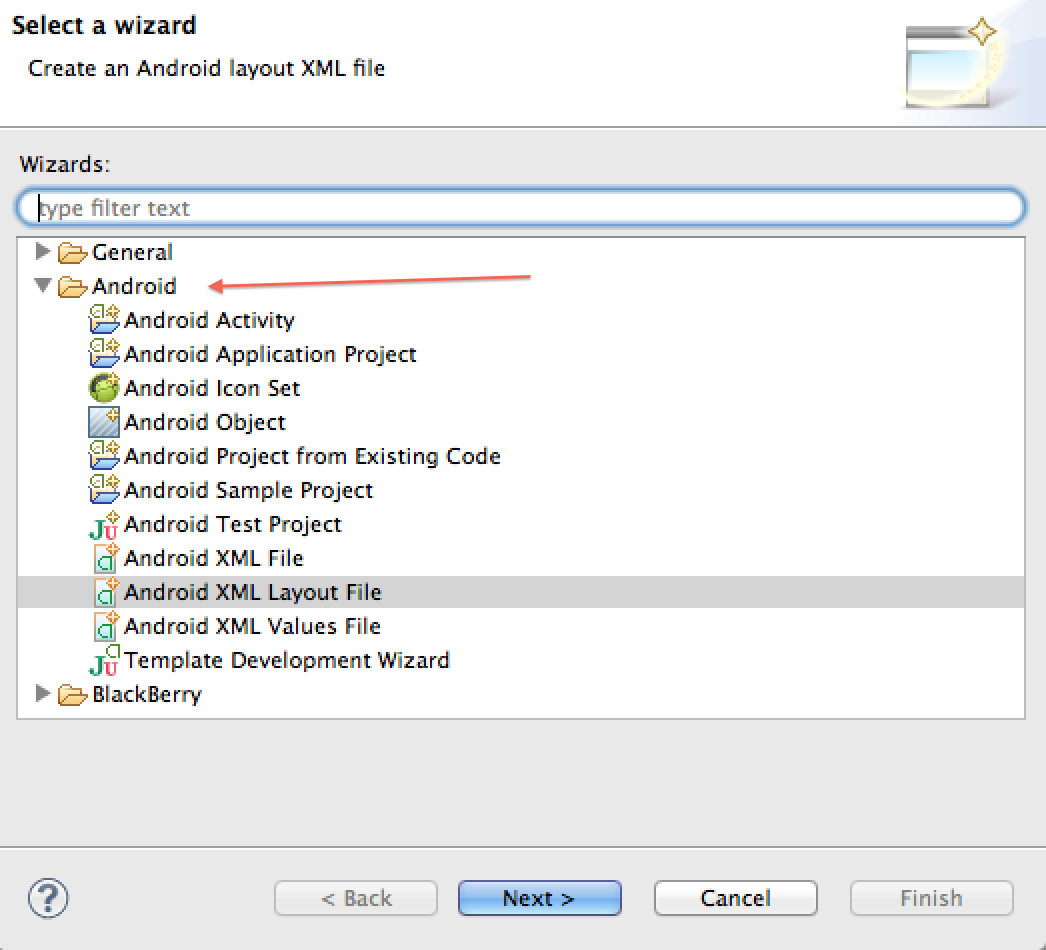Click the green Android Icon Set icon
Viewport: 1046px width, 950px height.
[104, 388]
